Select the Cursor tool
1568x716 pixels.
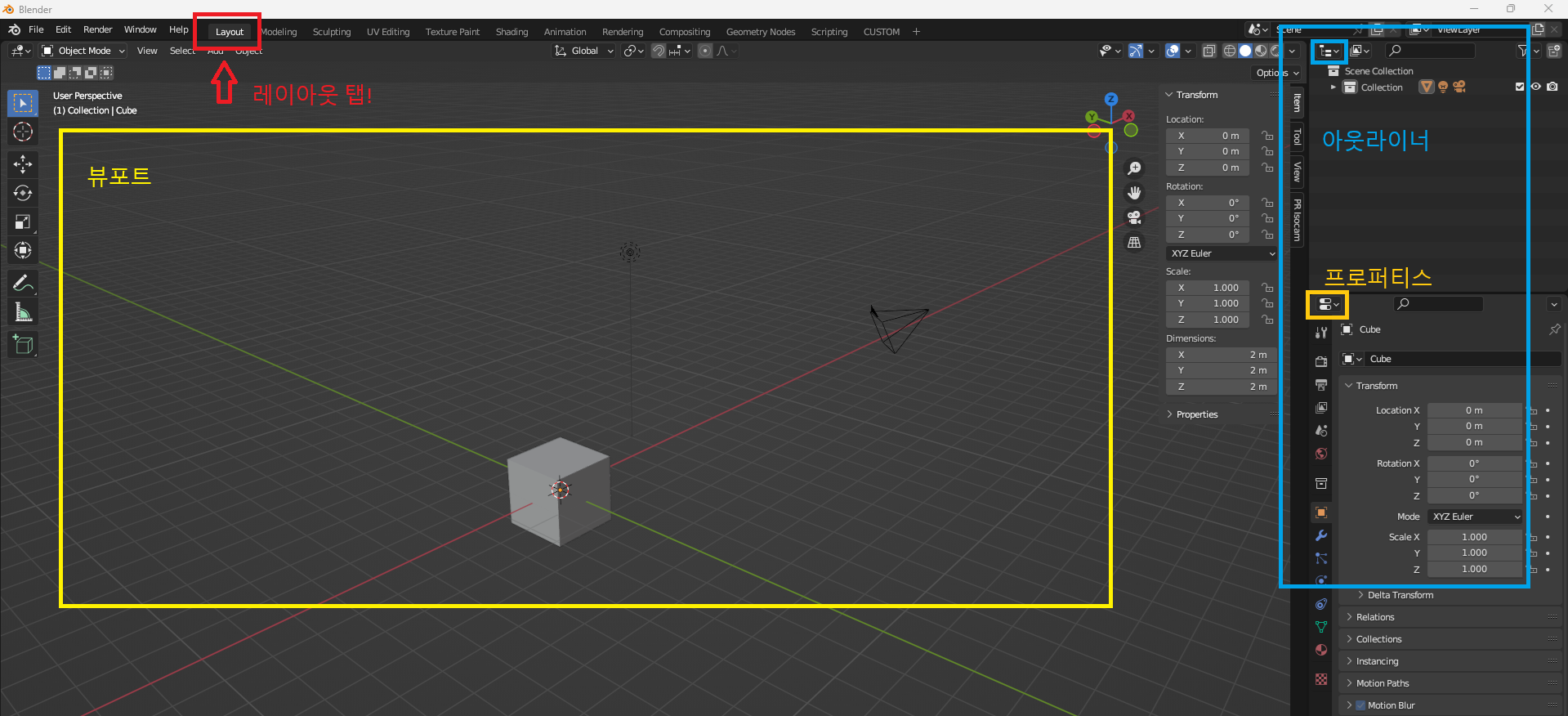pyautogui.click(x=23, y=132)
